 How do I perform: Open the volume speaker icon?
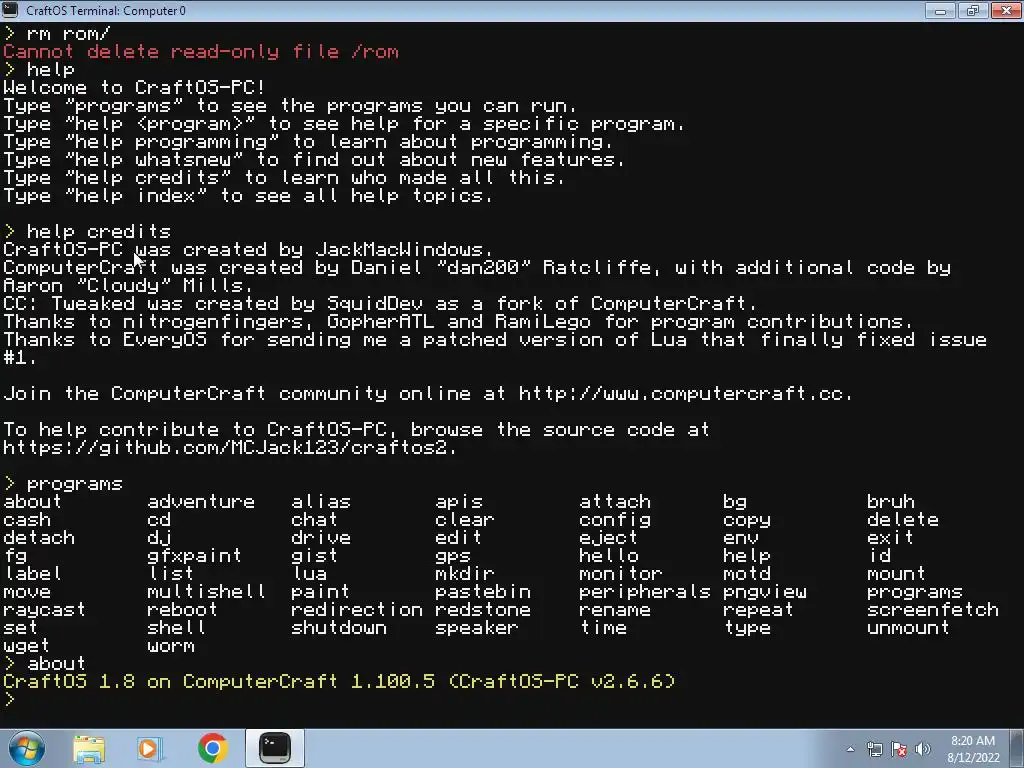point(923,749)
